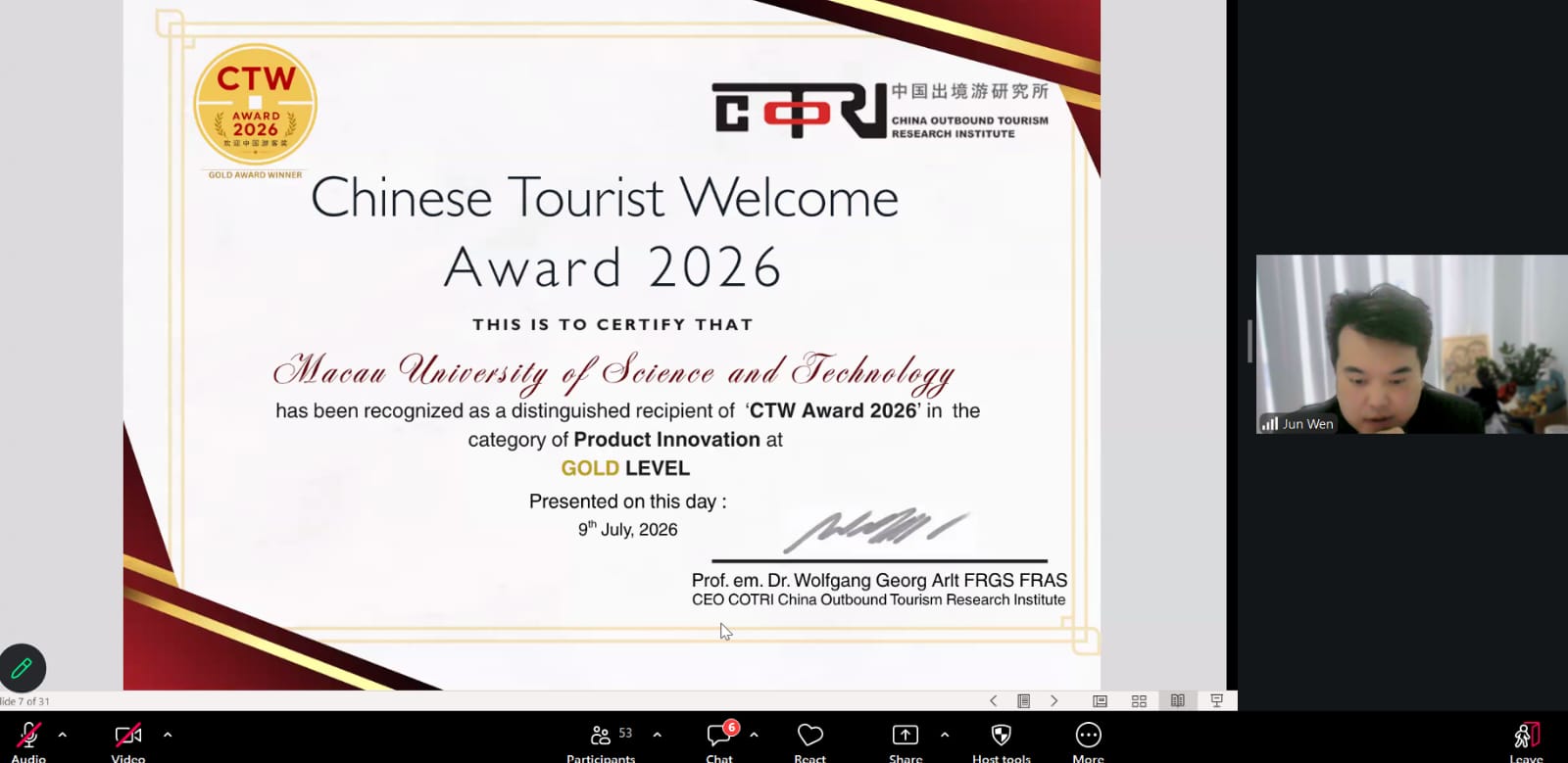
Task: Leave the meeting
Action: pos(1527,741)
